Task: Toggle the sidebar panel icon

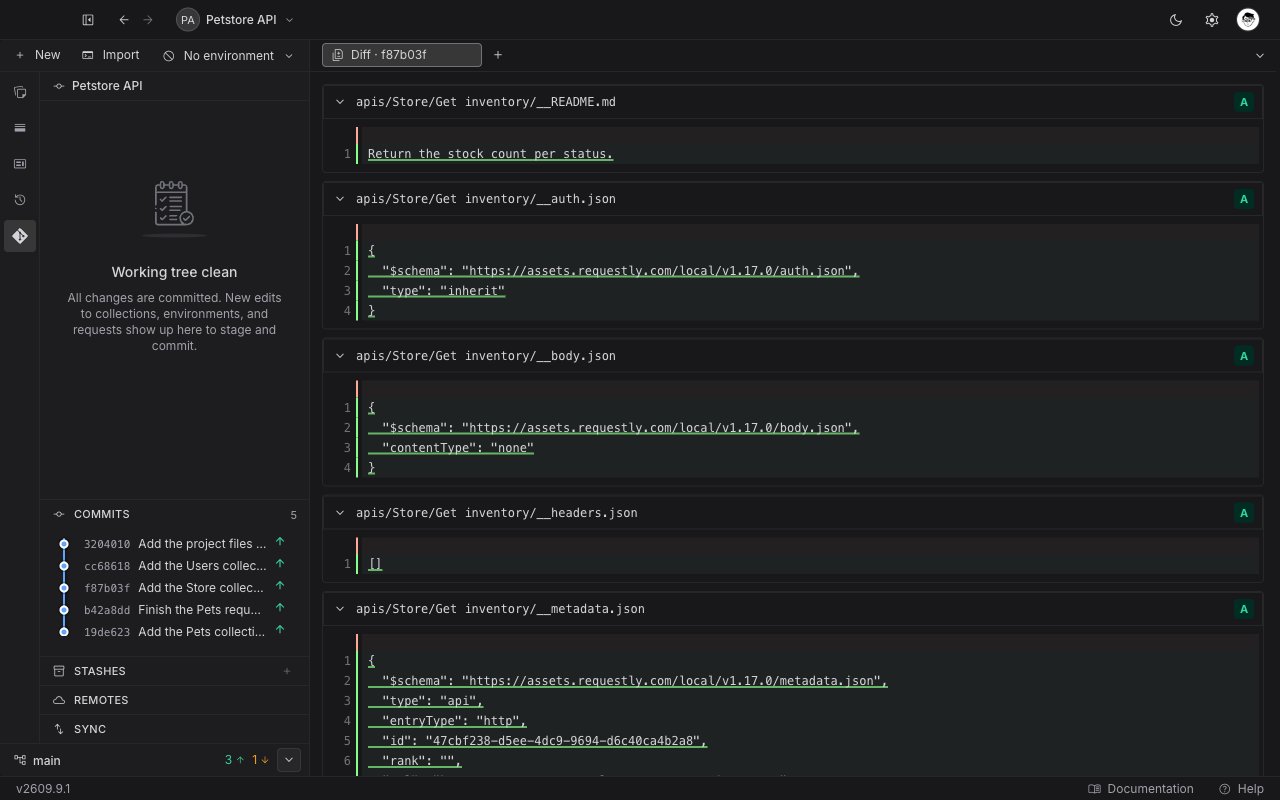Action: click(88, 20)
